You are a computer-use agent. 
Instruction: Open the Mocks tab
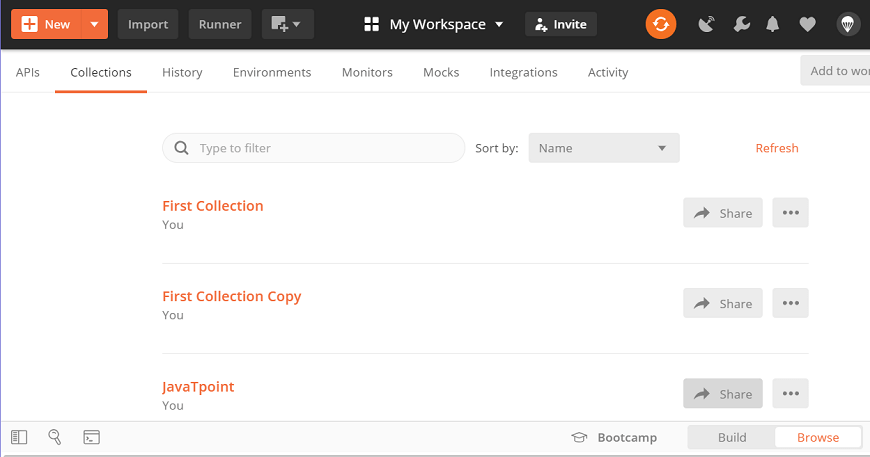tap(441, 72)
